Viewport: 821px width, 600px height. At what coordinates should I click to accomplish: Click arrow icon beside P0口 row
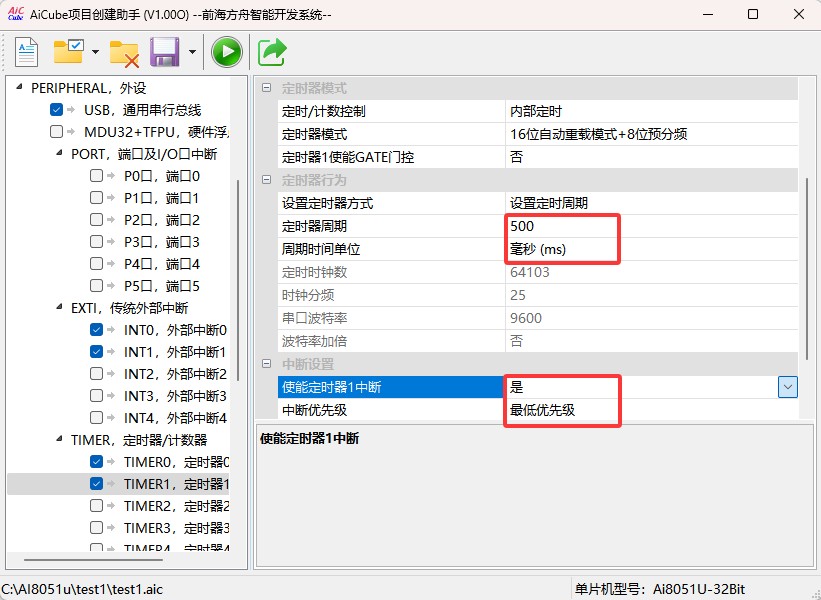(111, 176)
